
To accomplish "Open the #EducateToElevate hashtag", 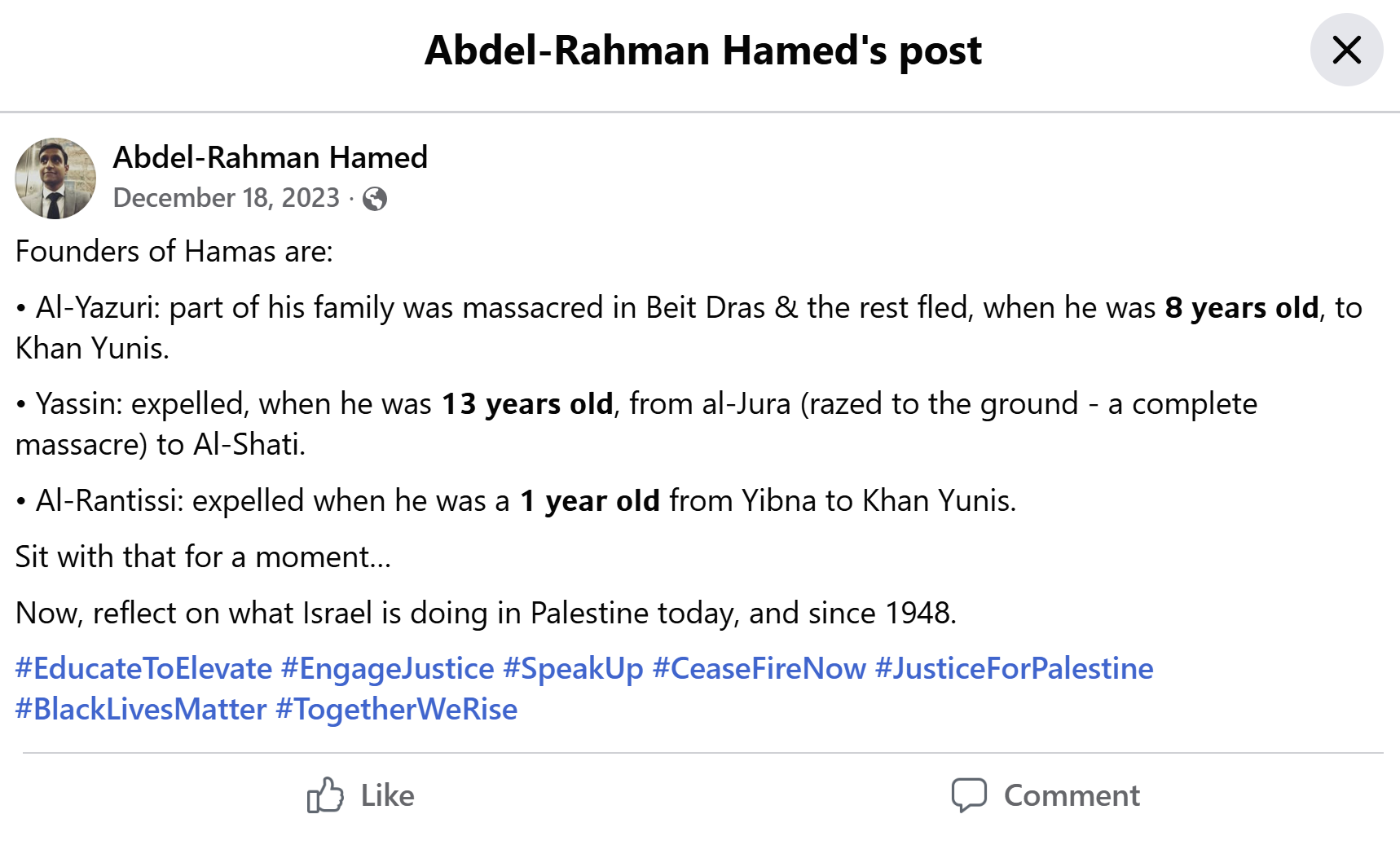I will (x=143, y=668).
